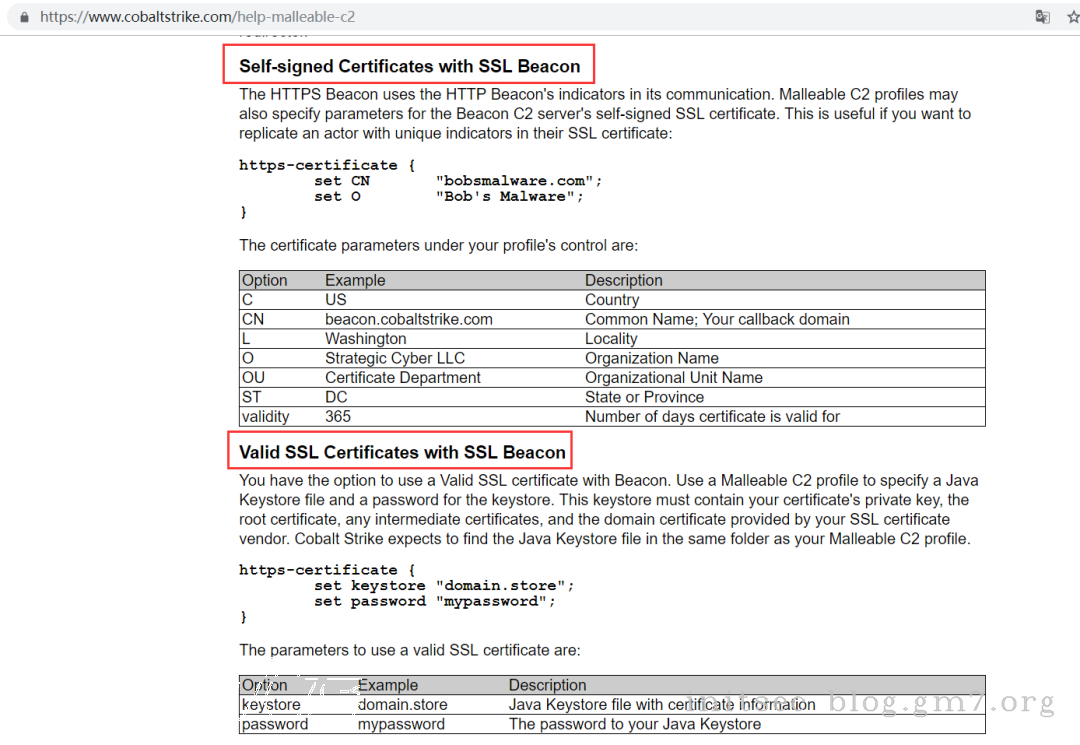Click the 'Strategic Cyber LLC' table cell
1080x745 pixels.
pyautogui.click(x=394, y=358)
